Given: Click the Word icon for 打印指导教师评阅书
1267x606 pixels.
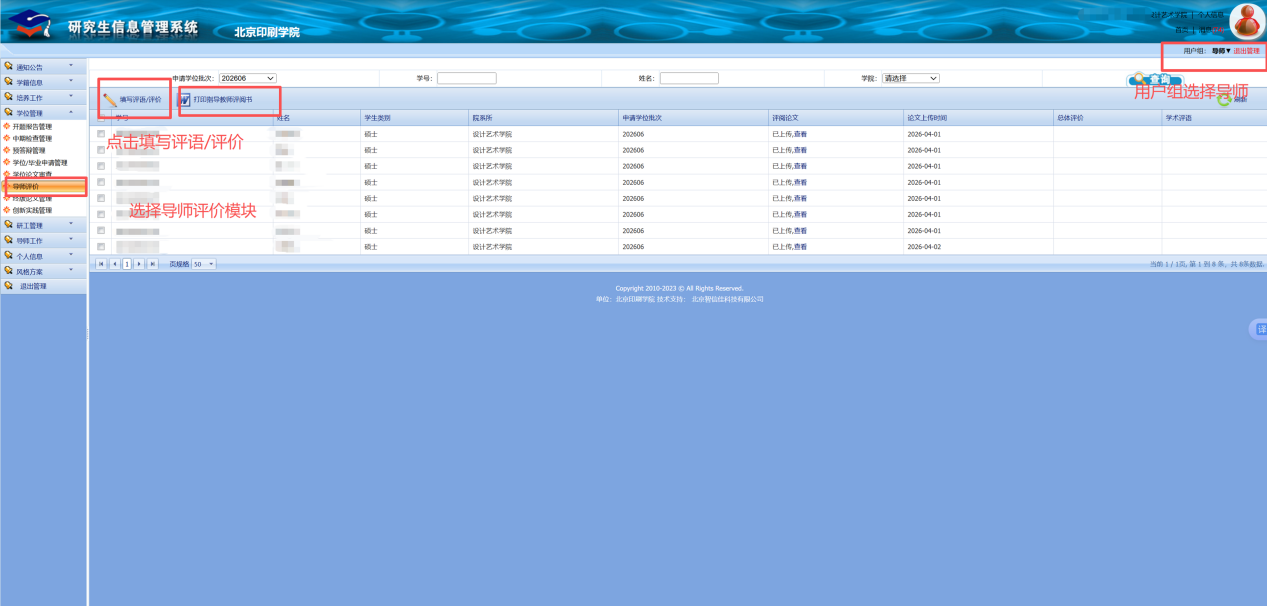Looking at the screenshot, I should coord(184,100).
